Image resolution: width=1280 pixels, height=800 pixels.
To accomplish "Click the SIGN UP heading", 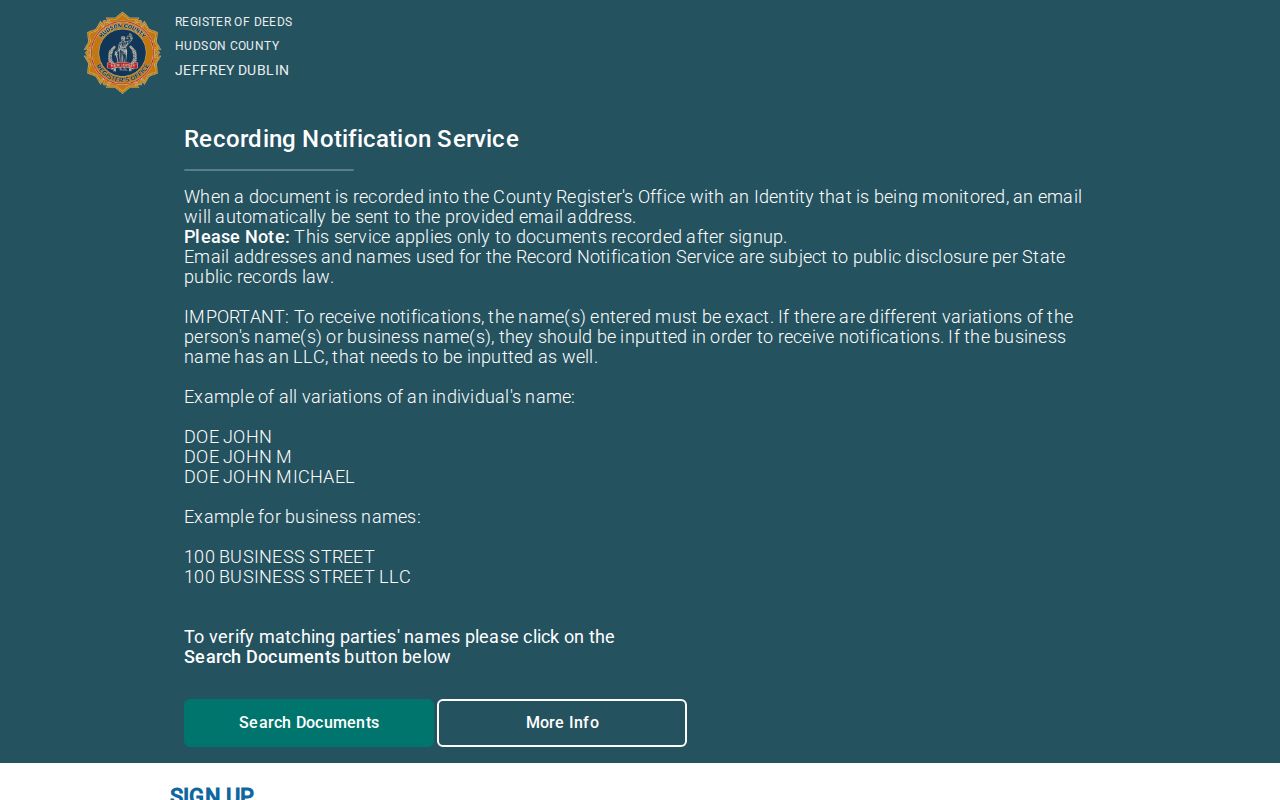I will pyautogui.click(x=212, y=793).
